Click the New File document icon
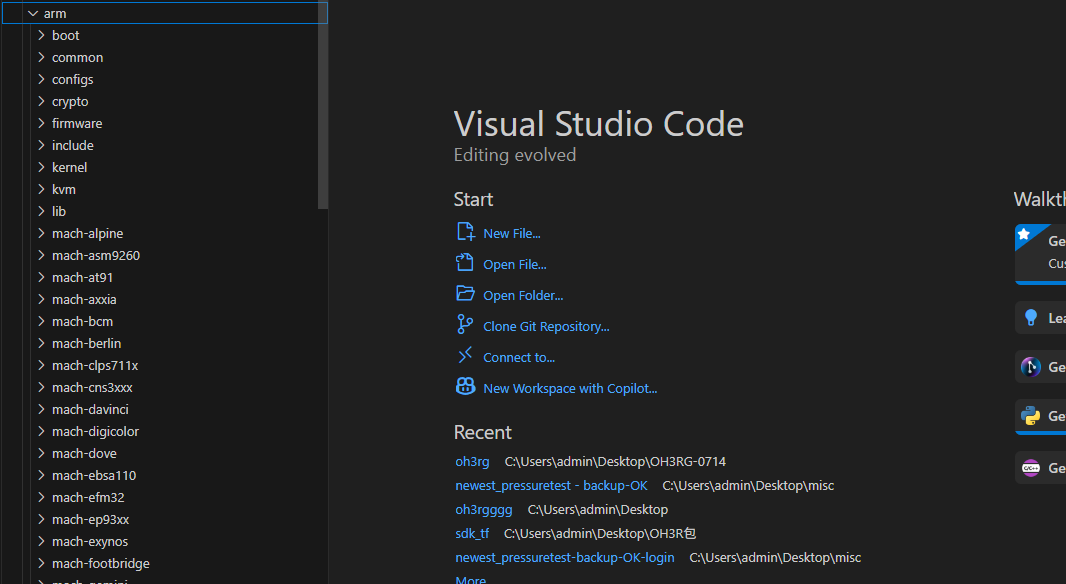The height and width of the screenshot is (584, 1066). pos(465,232)
